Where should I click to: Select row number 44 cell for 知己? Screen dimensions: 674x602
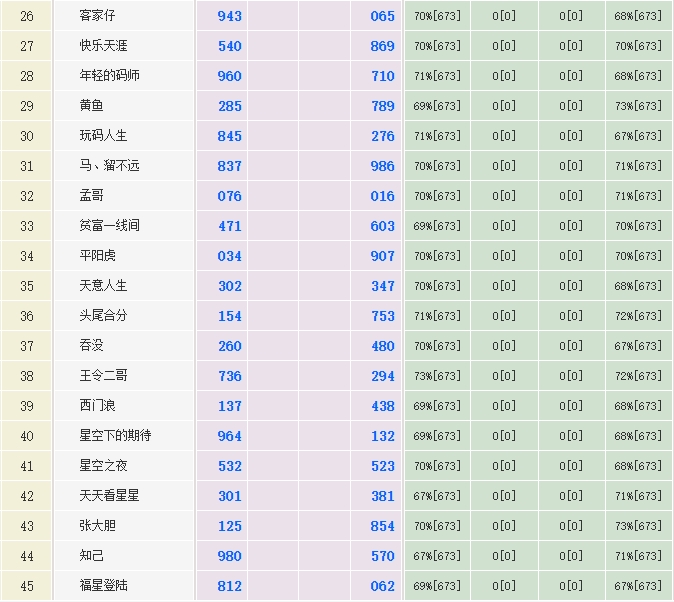click(27, 556)
